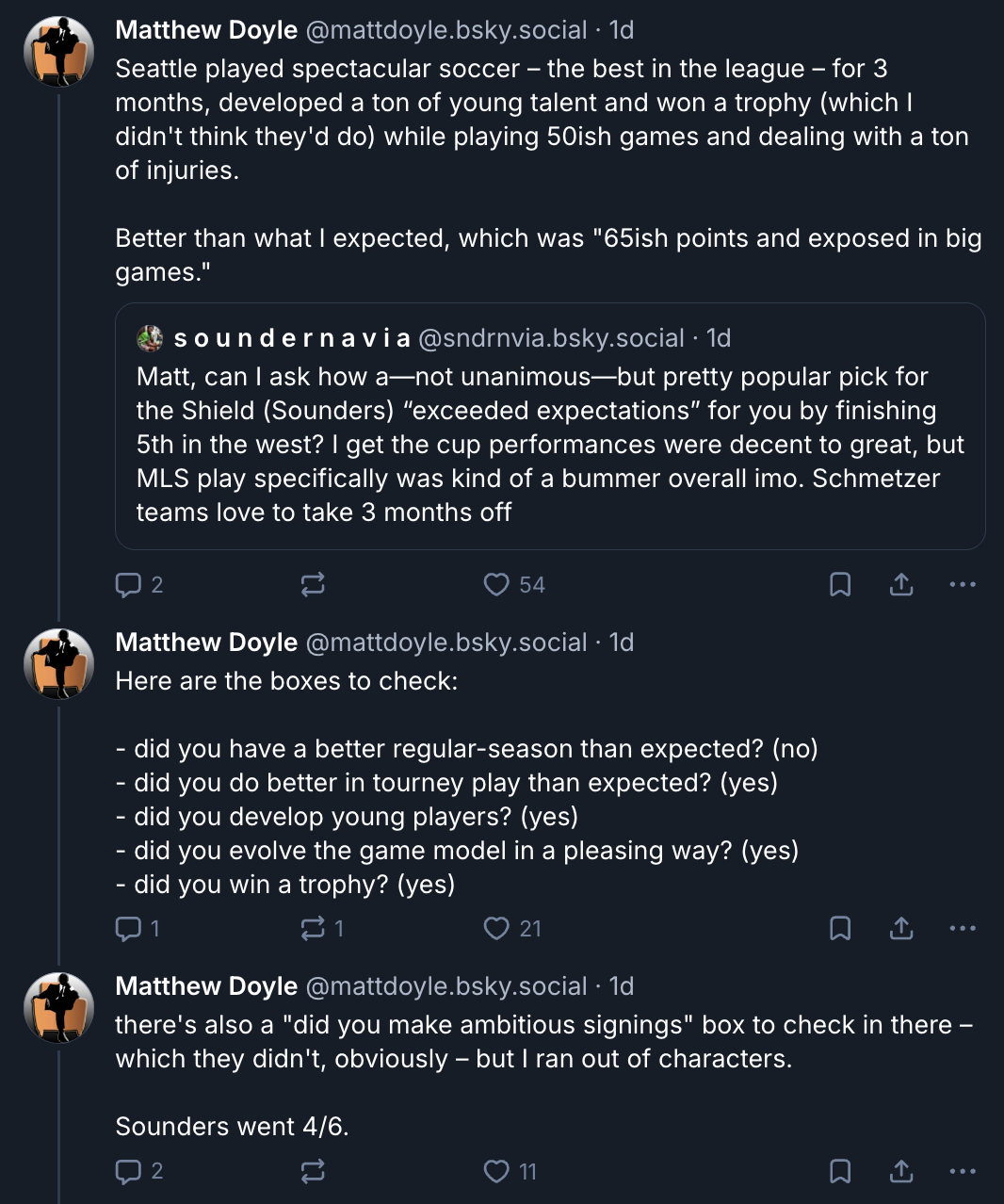Reply to the 'boxes to check' post

pos(128,929)
